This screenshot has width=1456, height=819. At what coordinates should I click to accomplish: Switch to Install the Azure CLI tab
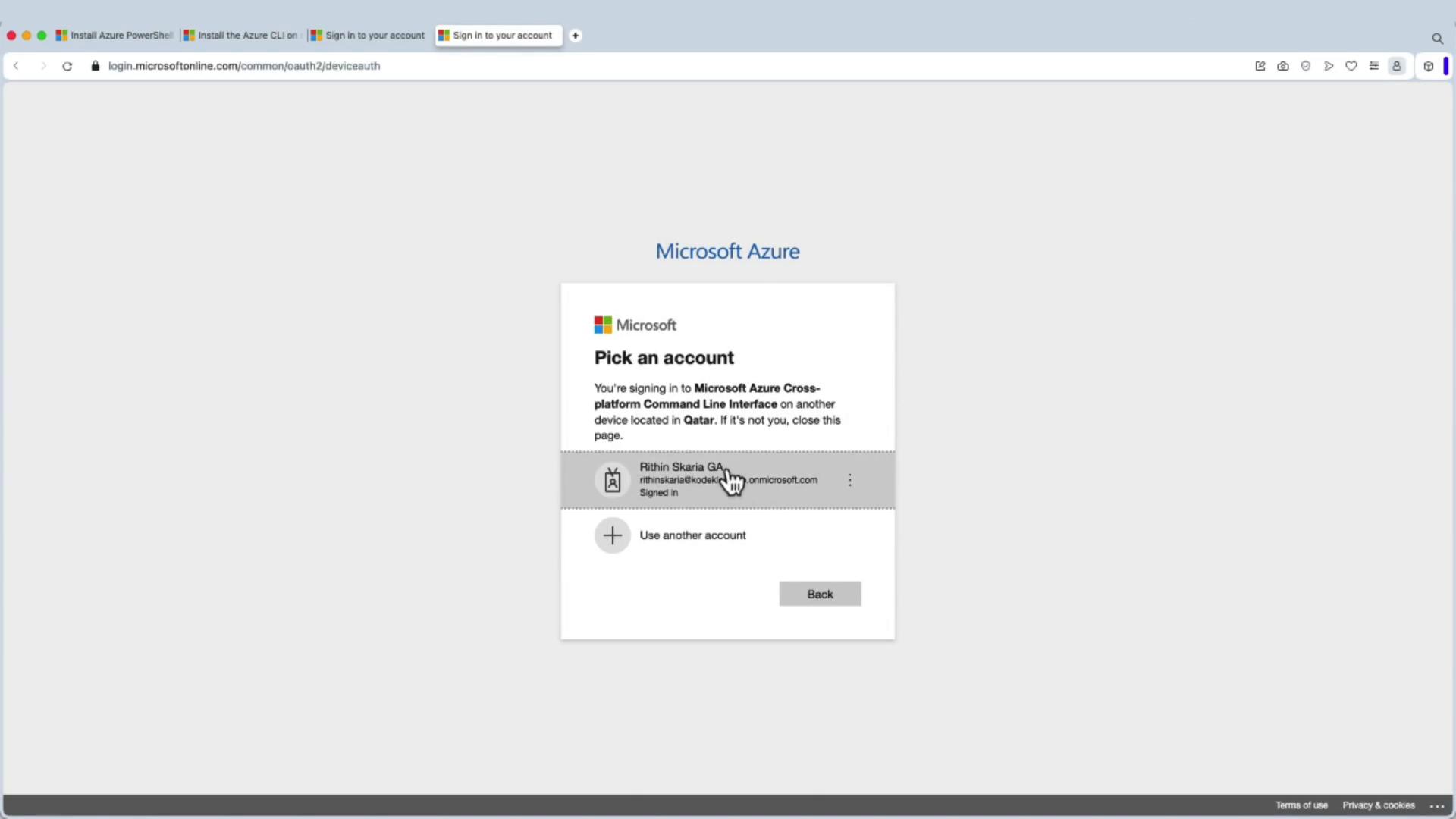243,35
